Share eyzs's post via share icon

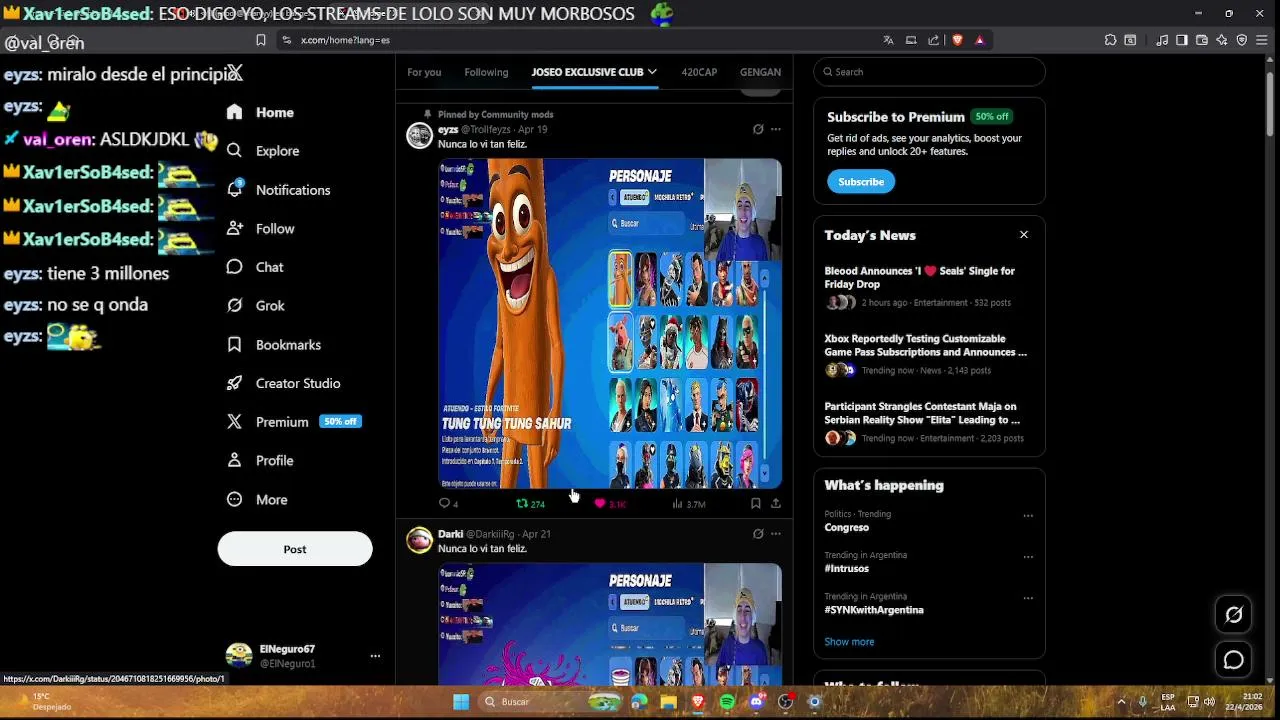[776, 504]
